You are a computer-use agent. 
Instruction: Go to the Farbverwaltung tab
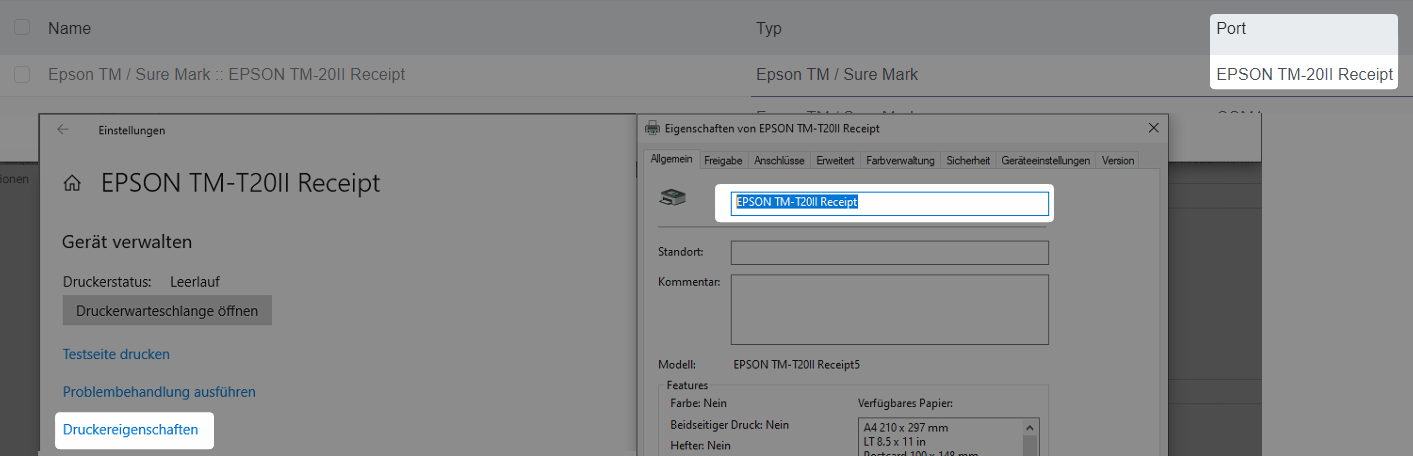pos(900,160)
